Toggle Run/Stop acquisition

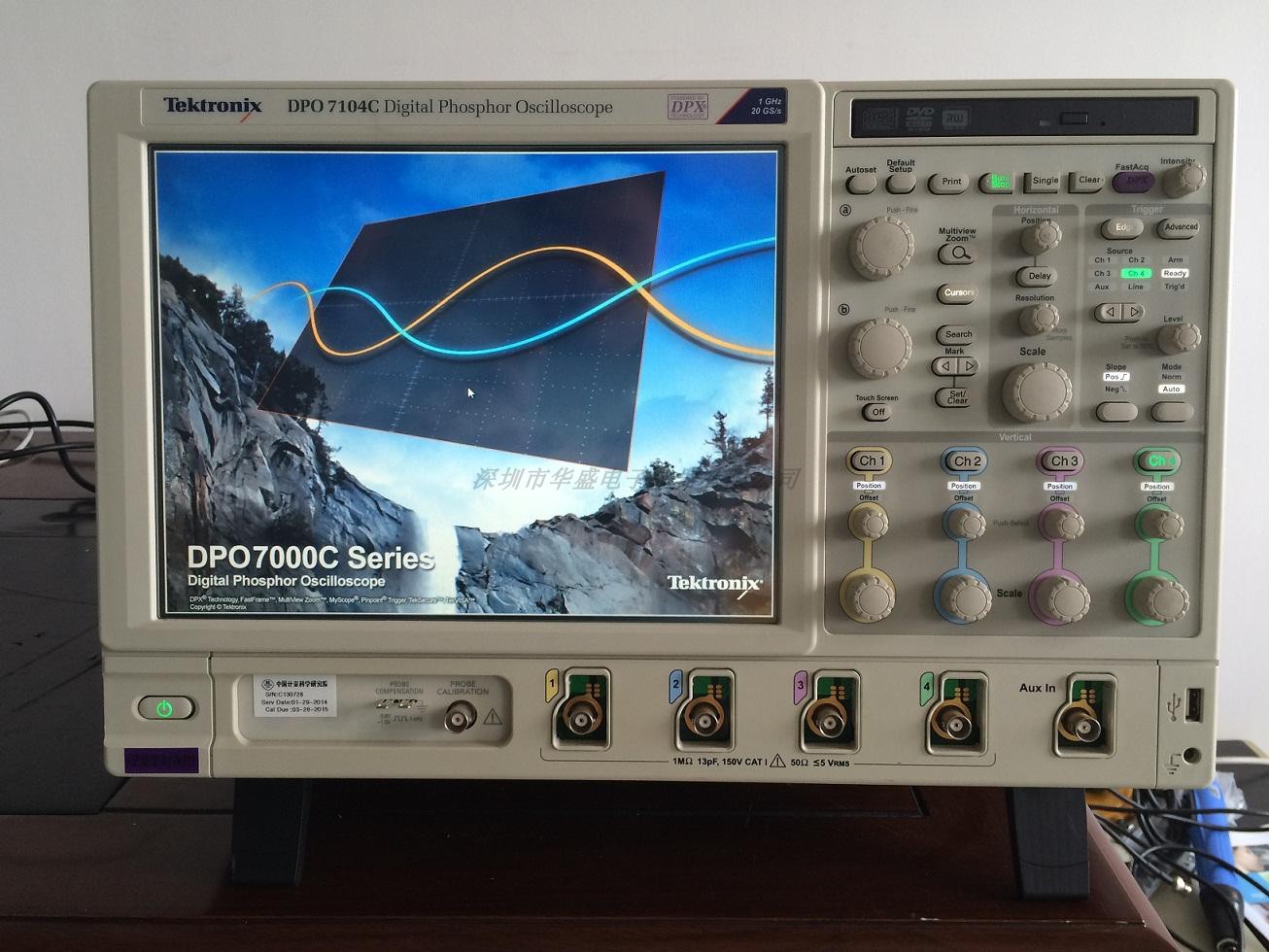click(1000, 179)
